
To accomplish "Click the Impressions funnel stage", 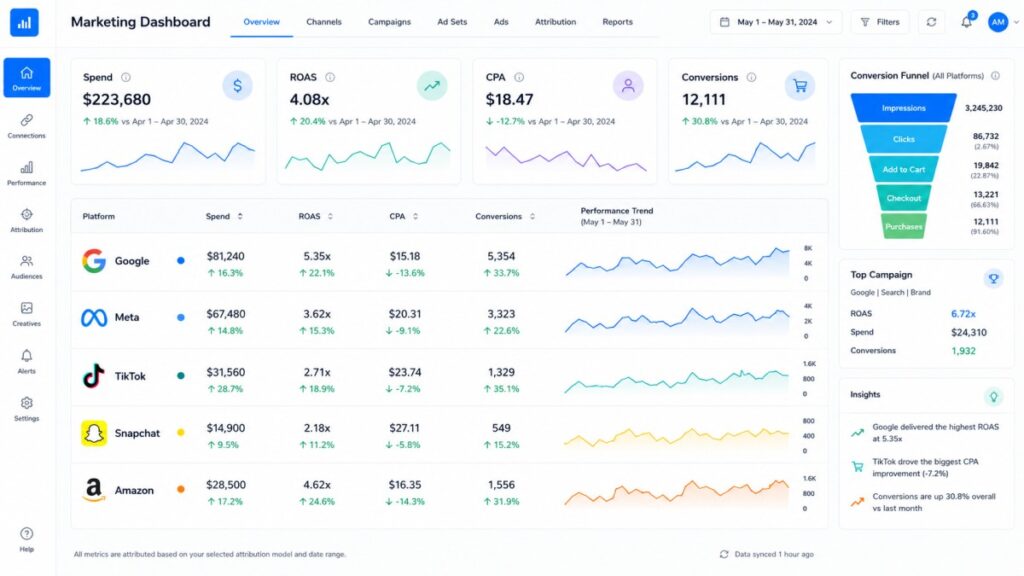I will point(903,108).
